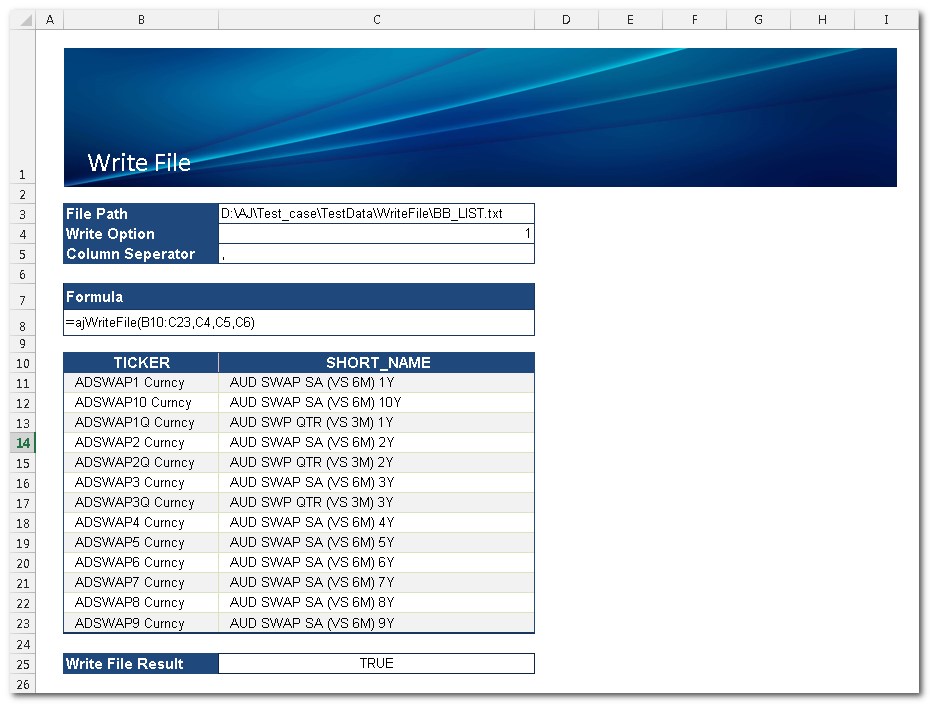930x704 pixels.
Task: Click the Write File Result TRUE cell
Action: point(376,663)
